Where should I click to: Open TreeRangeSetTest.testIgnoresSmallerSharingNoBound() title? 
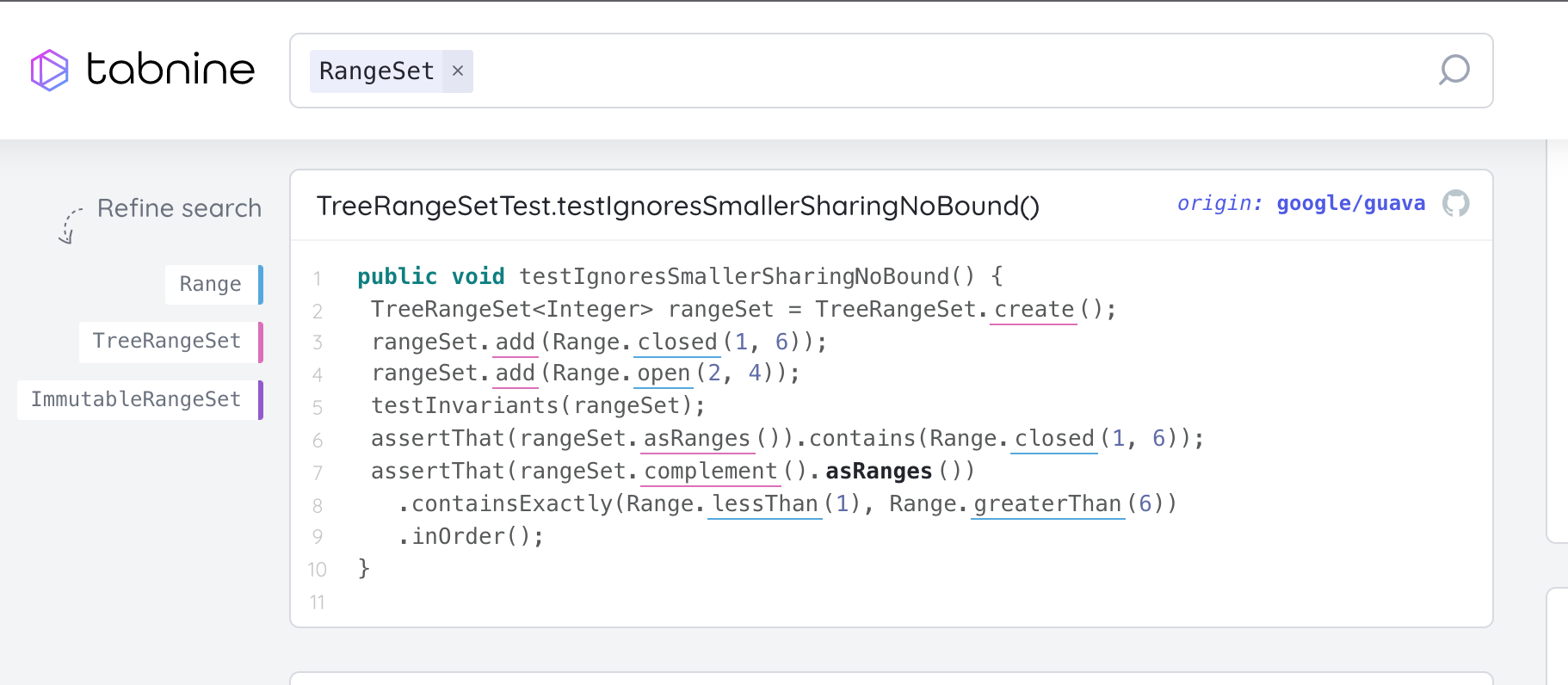[678, 206]
